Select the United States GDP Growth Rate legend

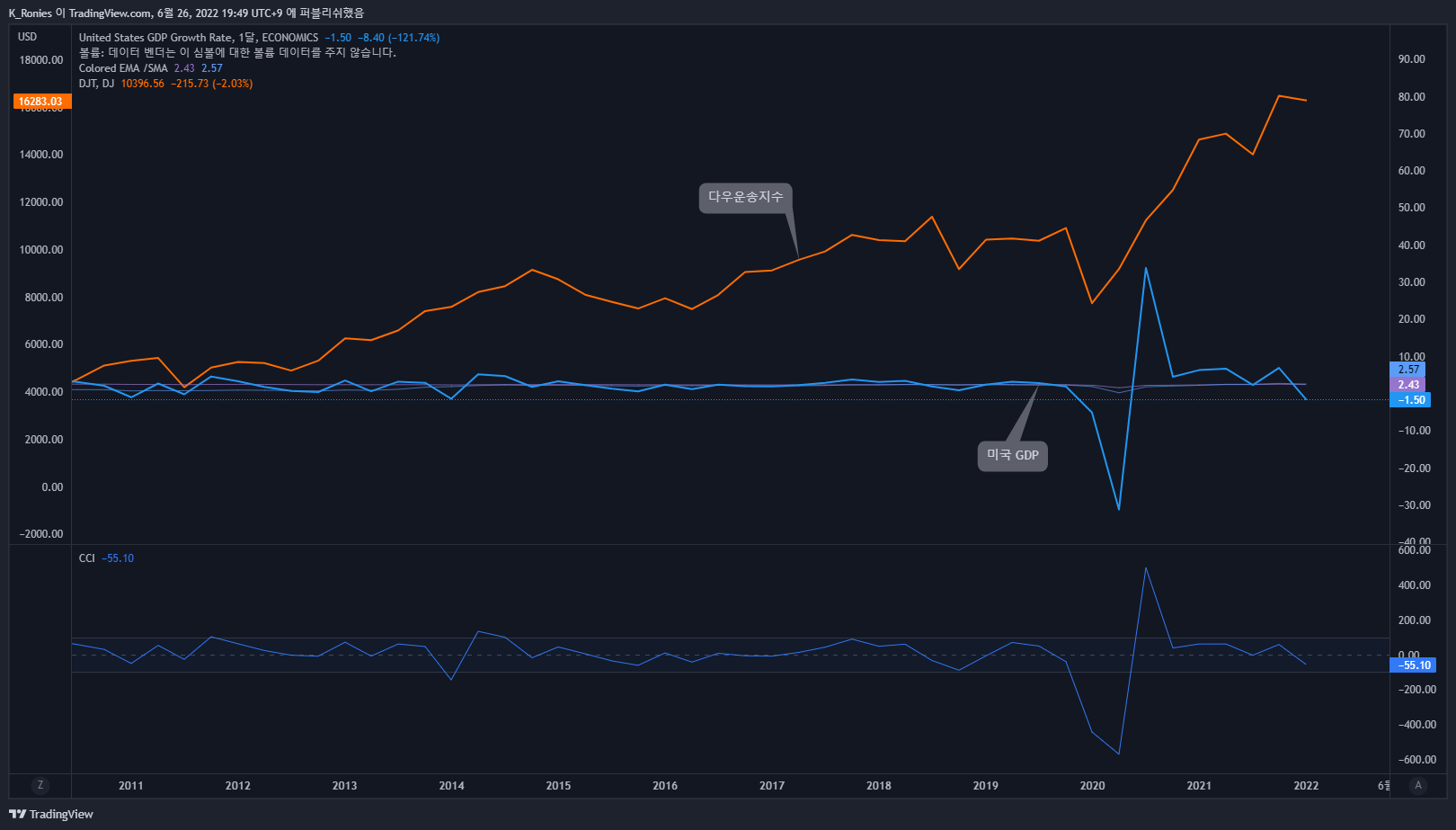click(x=199, y=38)
